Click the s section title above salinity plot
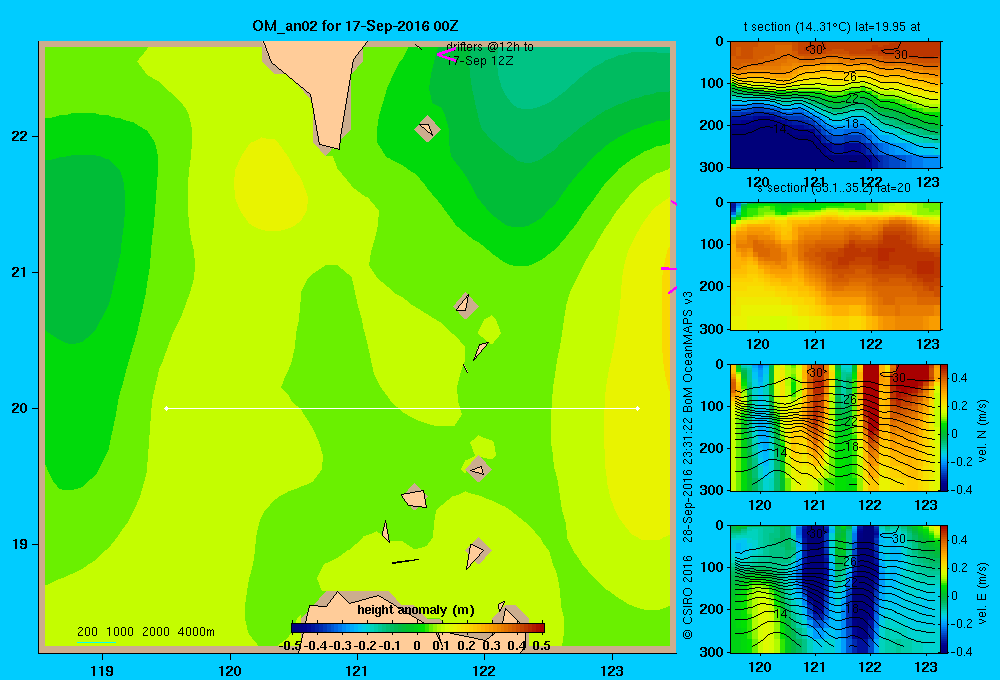This screenshot has width=1000, height=680. click(833, 188)
